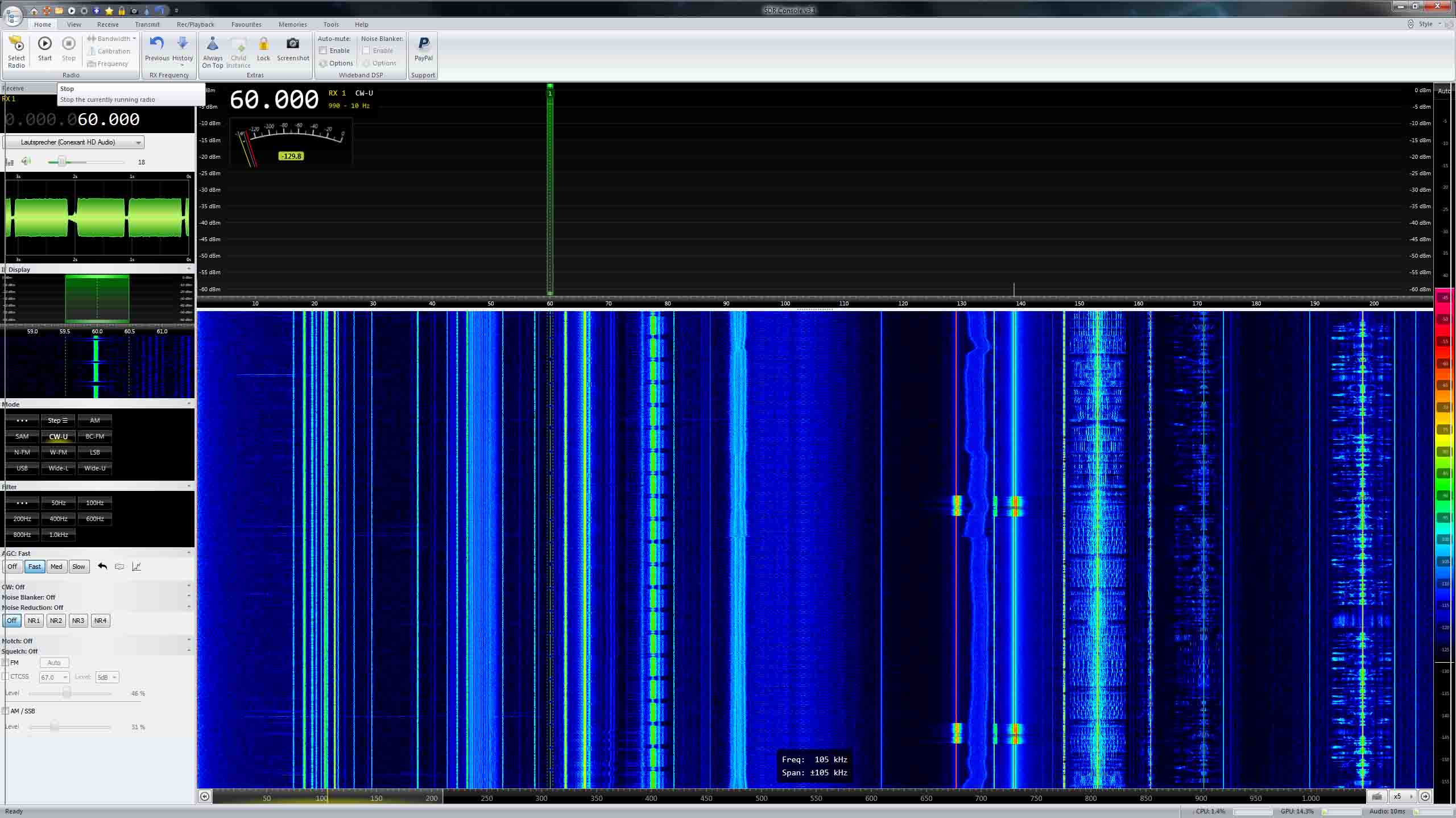Expand the Notch: Off panel

189,640
